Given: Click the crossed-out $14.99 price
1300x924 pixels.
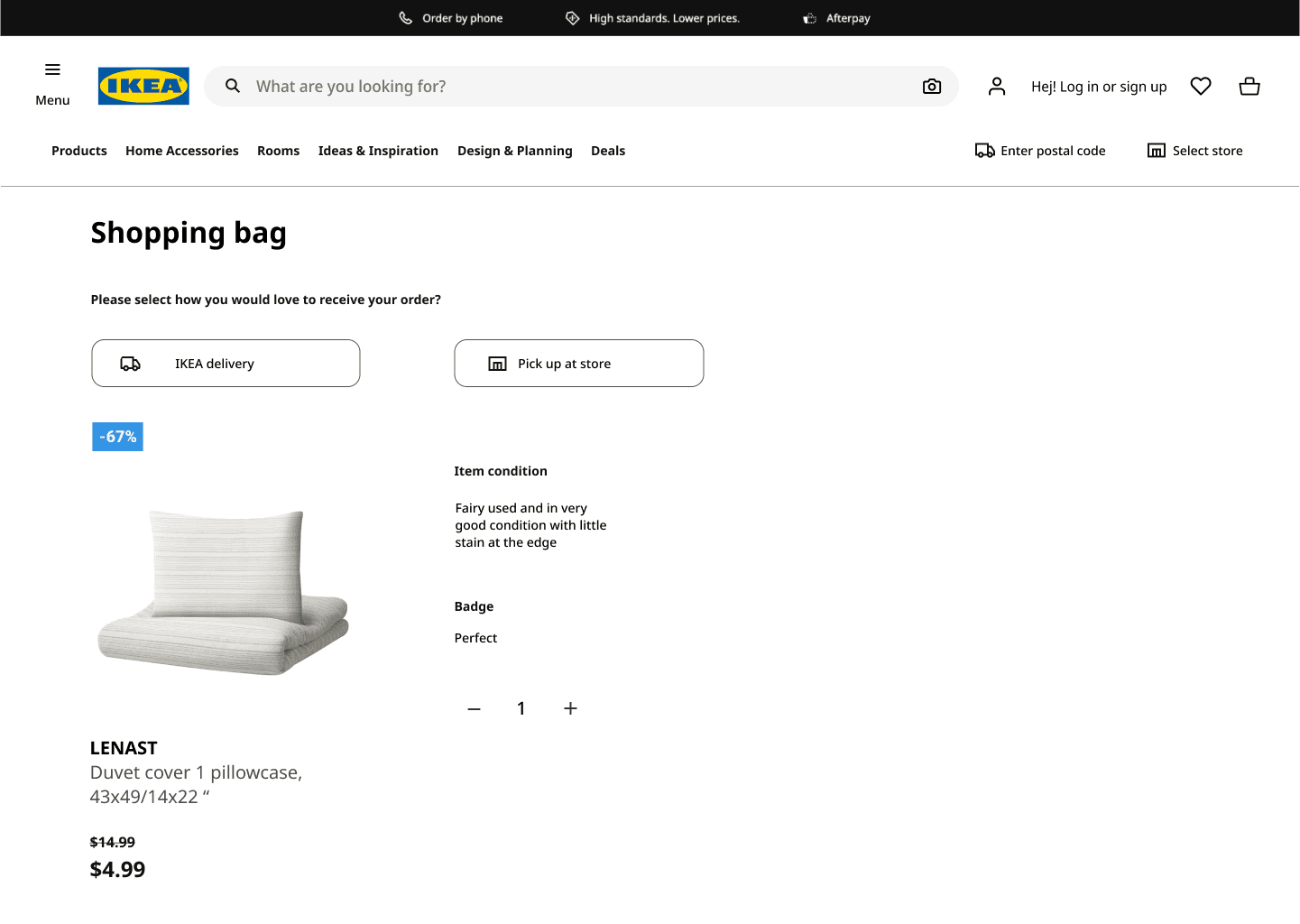Looking at the screenshot, I should point(113,842).
